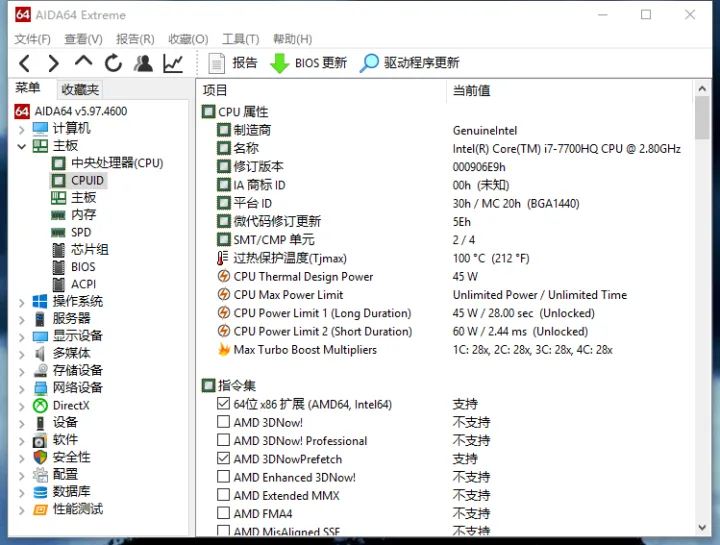Screen dimensions: 720x545
Task: Click the 显示设备 monitor icon
Action: pos(40,337)
